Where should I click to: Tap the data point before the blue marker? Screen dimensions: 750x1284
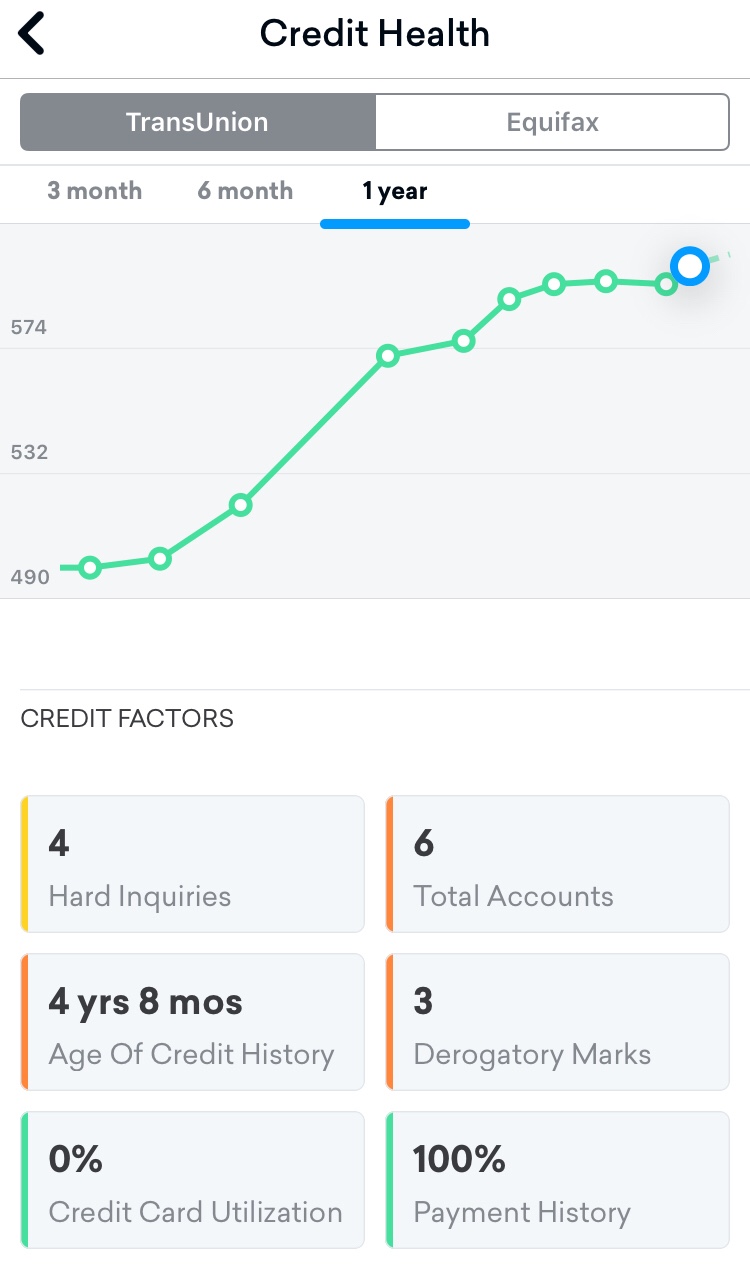(666, 285)
